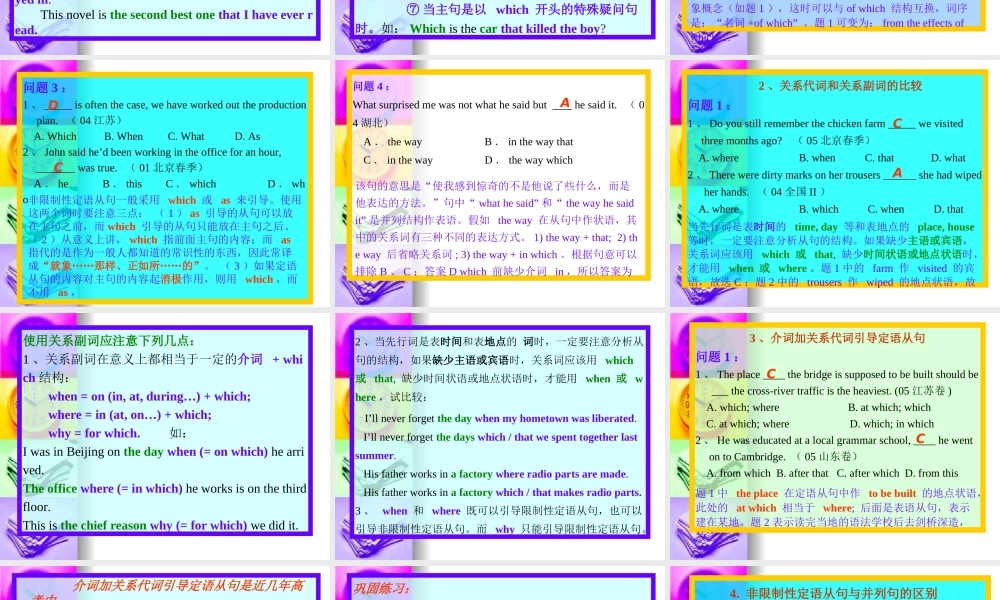This screenshot has height=600, width=1000.
Task: Click the title '2、关系代词和关系副词的比较'
Action: click(x=840, y=86)
